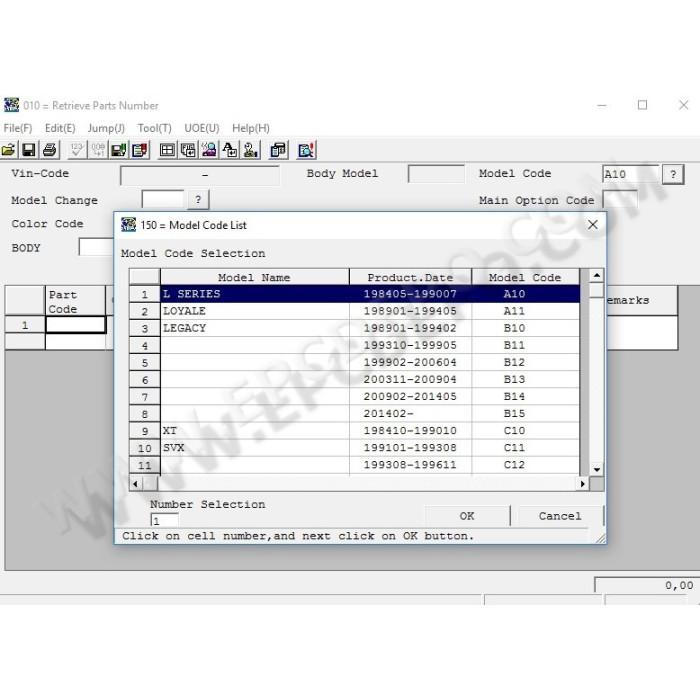Image resolution: width=700 pixels, height=700 pixels.
Task: Click the model list scroll down arrow
Action: pos(596,469)
